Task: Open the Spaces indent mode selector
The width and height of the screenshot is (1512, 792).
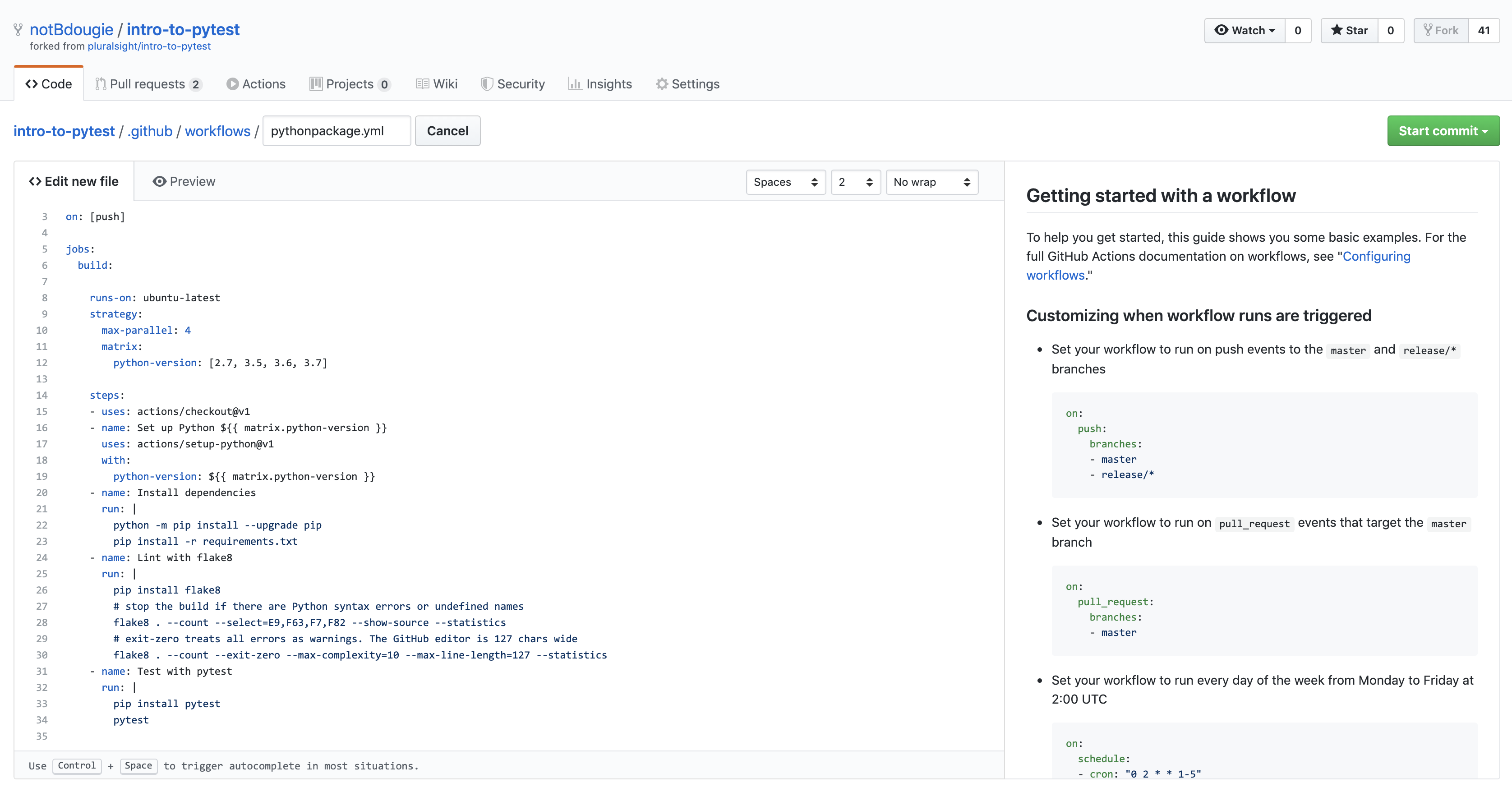Action: (x=785, y=182)
